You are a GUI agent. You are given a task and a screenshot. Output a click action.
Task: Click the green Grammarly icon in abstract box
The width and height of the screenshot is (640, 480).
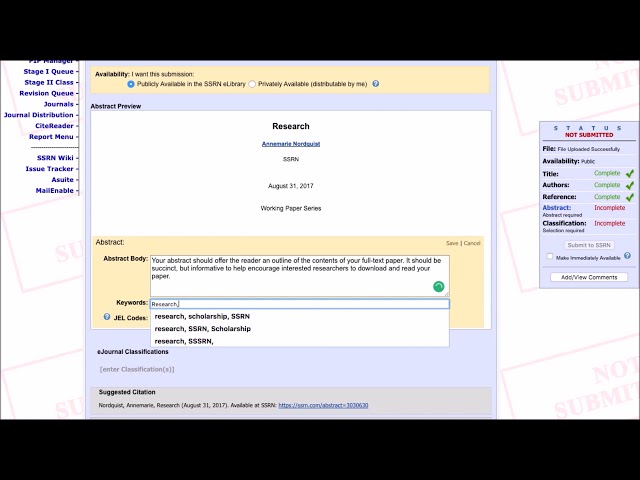pyautogui.click(x=438, y=287)
